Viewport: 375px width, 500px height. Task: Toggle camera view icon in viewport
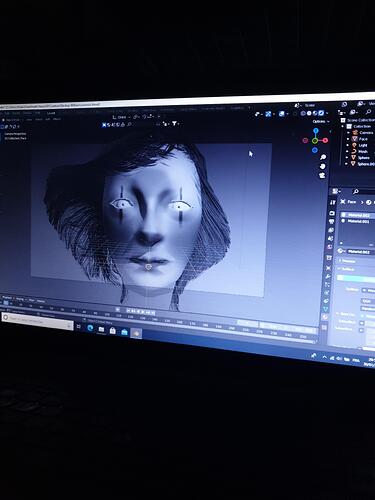click(x=322, y=175)
